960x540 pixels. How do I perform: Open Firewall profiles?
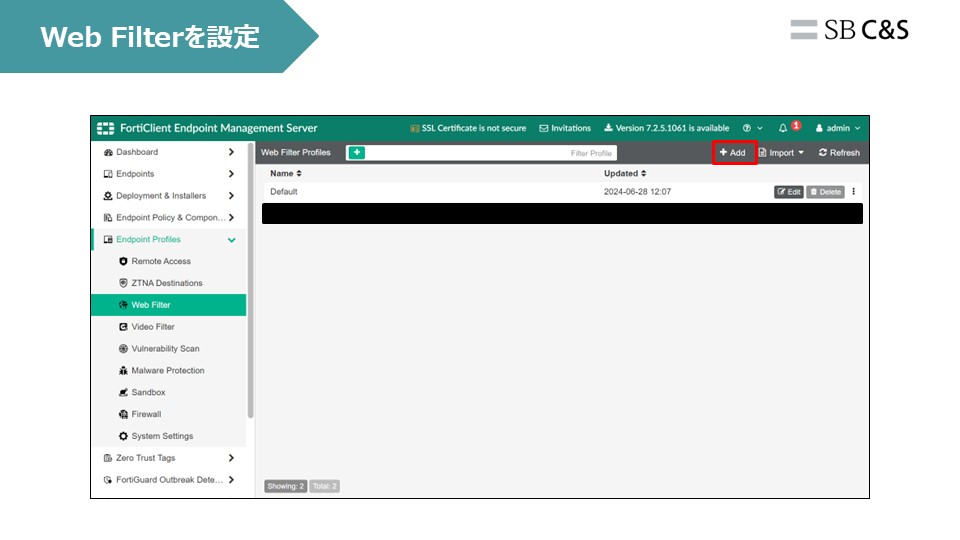[146, 414]
